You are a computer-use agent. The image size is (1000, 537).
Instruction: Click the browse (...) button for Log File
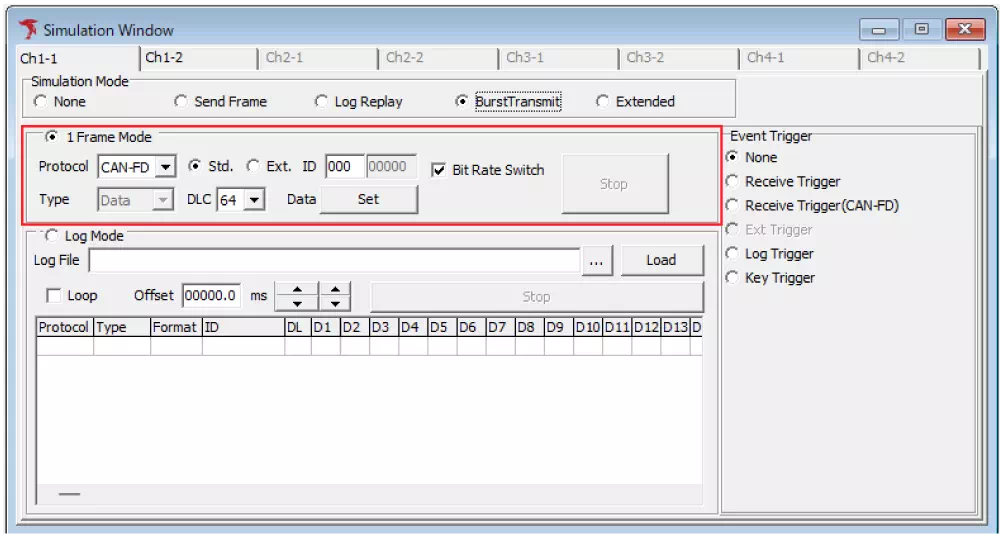596,260
